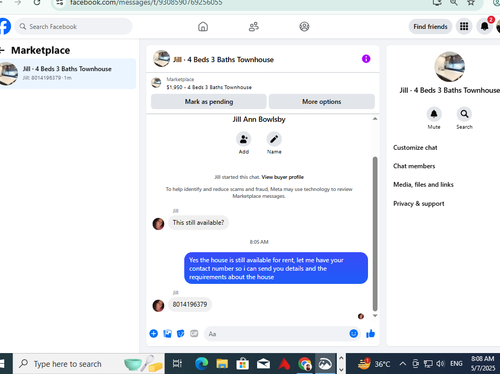500x374 pixels.
Task: Click the More options button
Action: 322,102
